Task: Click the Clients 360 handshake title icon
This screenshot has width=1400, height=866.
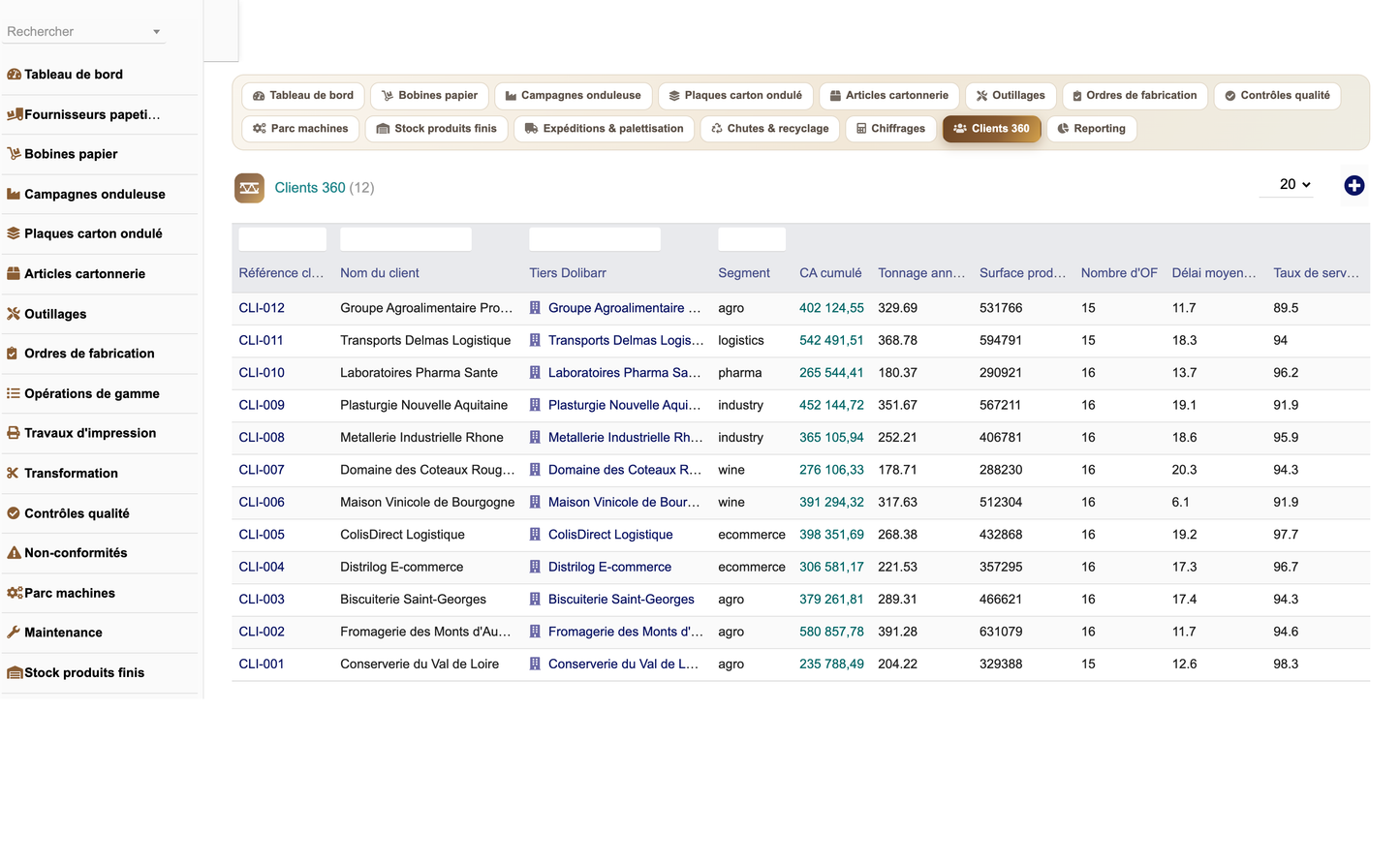Action: pos(249,188)
